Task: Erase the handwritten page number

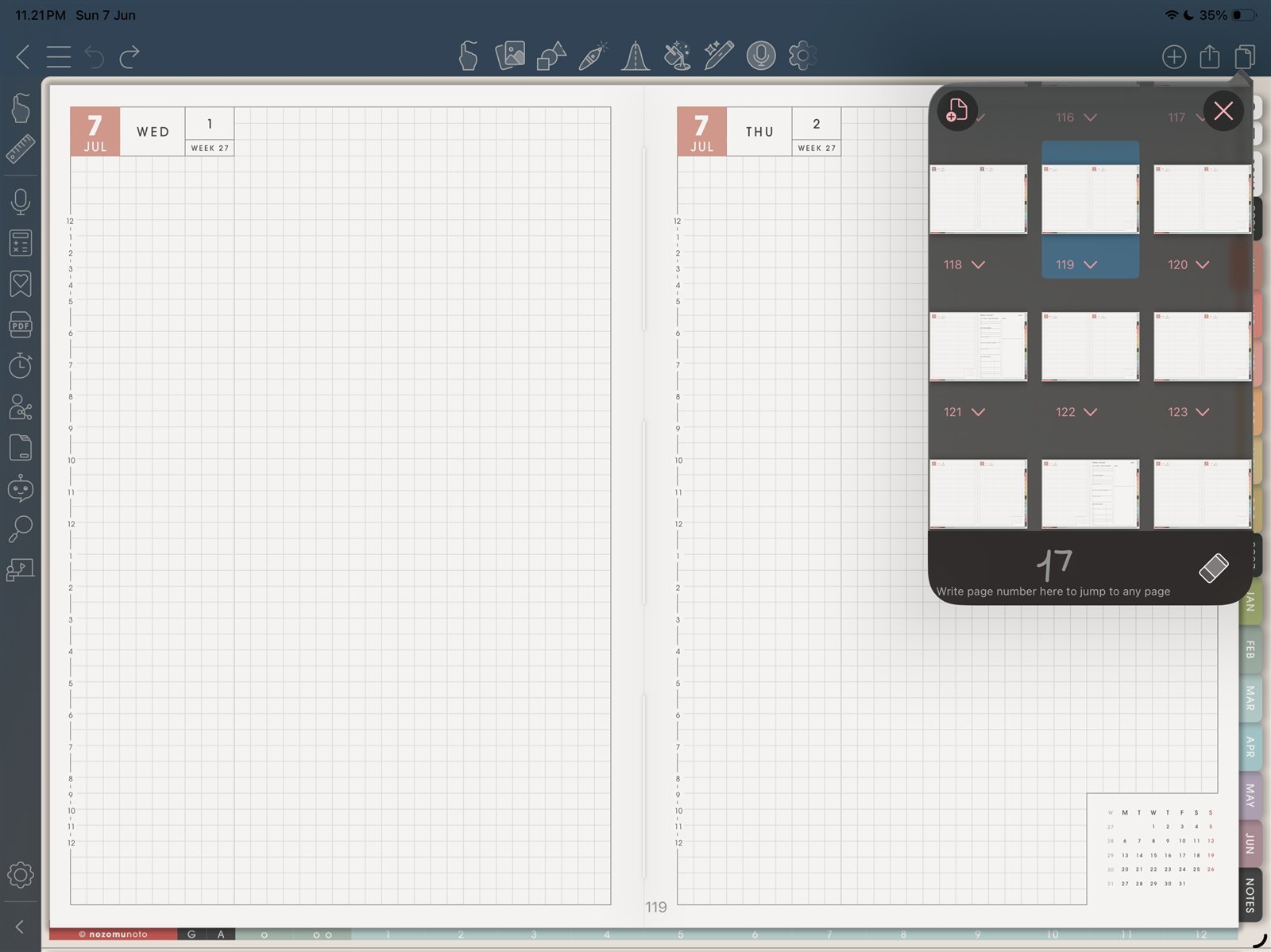Action: [1213, 568]
